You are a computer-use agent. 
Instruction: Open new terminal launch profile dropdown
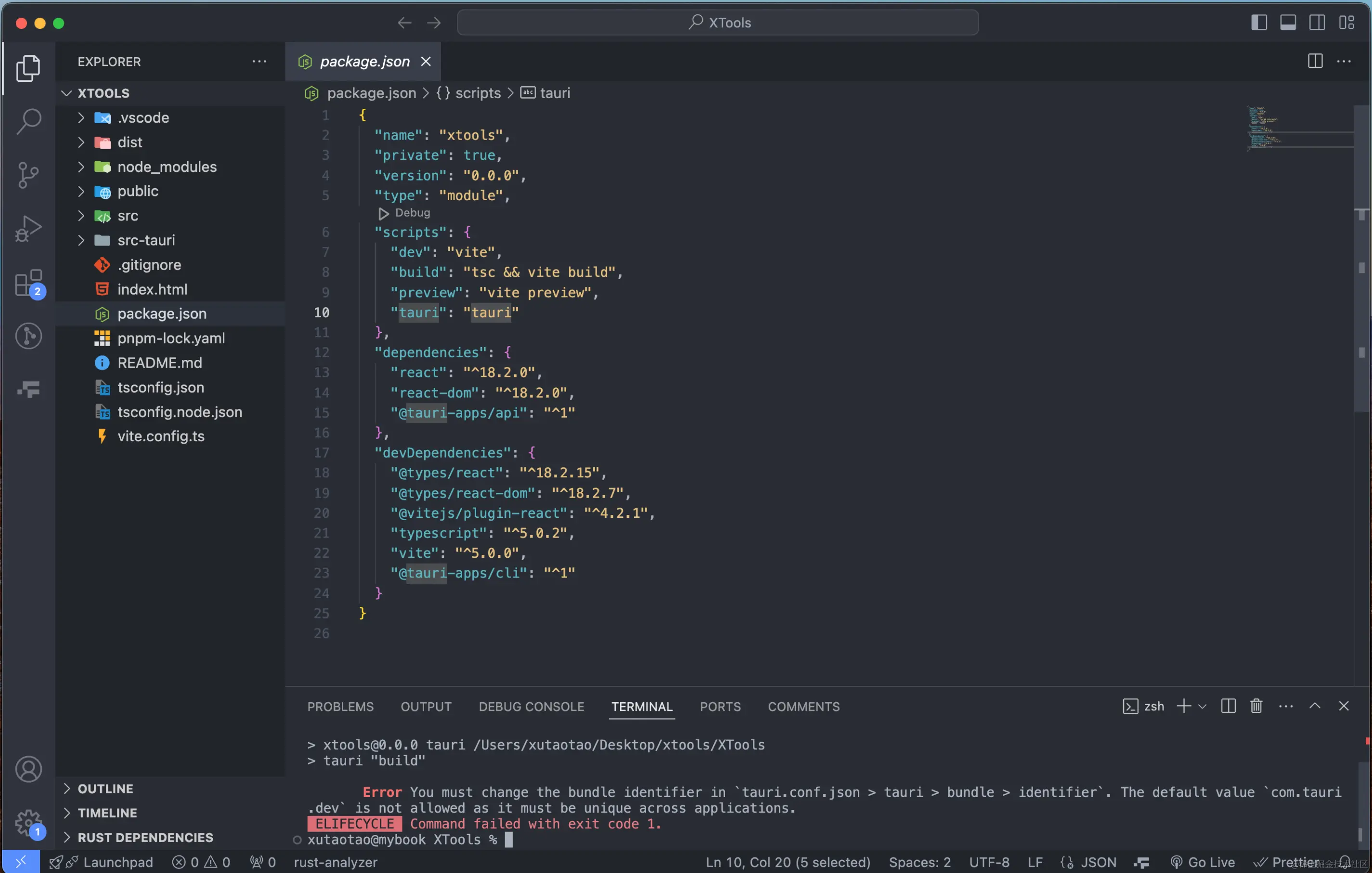click(x=1202, y=706)
